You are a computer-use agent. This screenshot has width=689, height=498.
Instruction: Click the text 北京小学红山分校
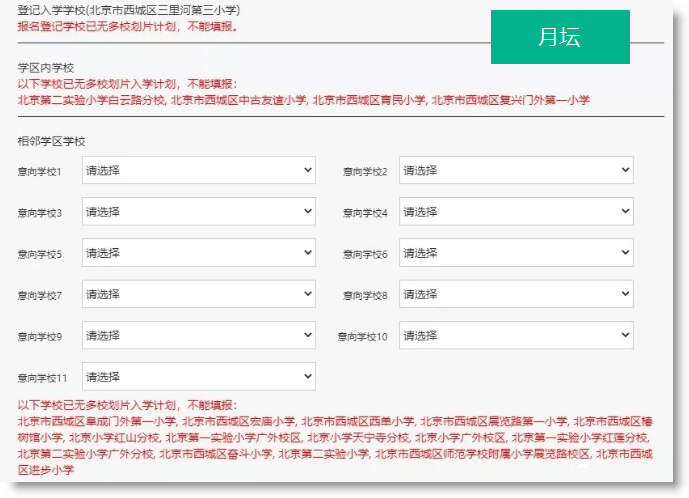click(114, 438)
